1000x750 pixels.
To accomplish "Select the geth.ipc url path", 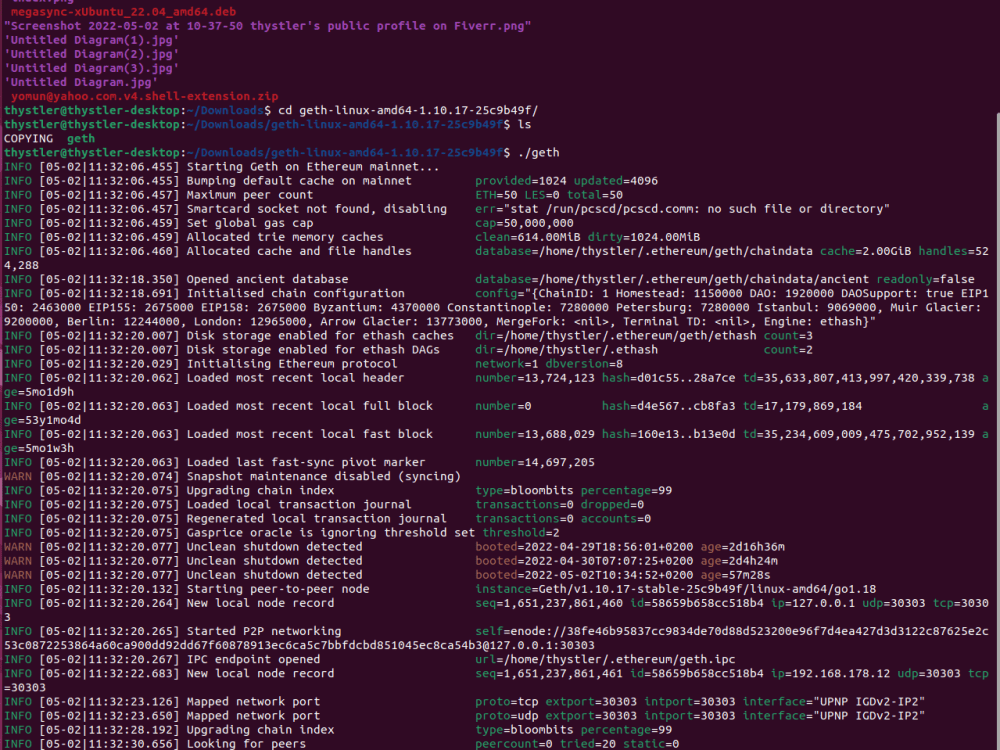I will click(605, 659).
